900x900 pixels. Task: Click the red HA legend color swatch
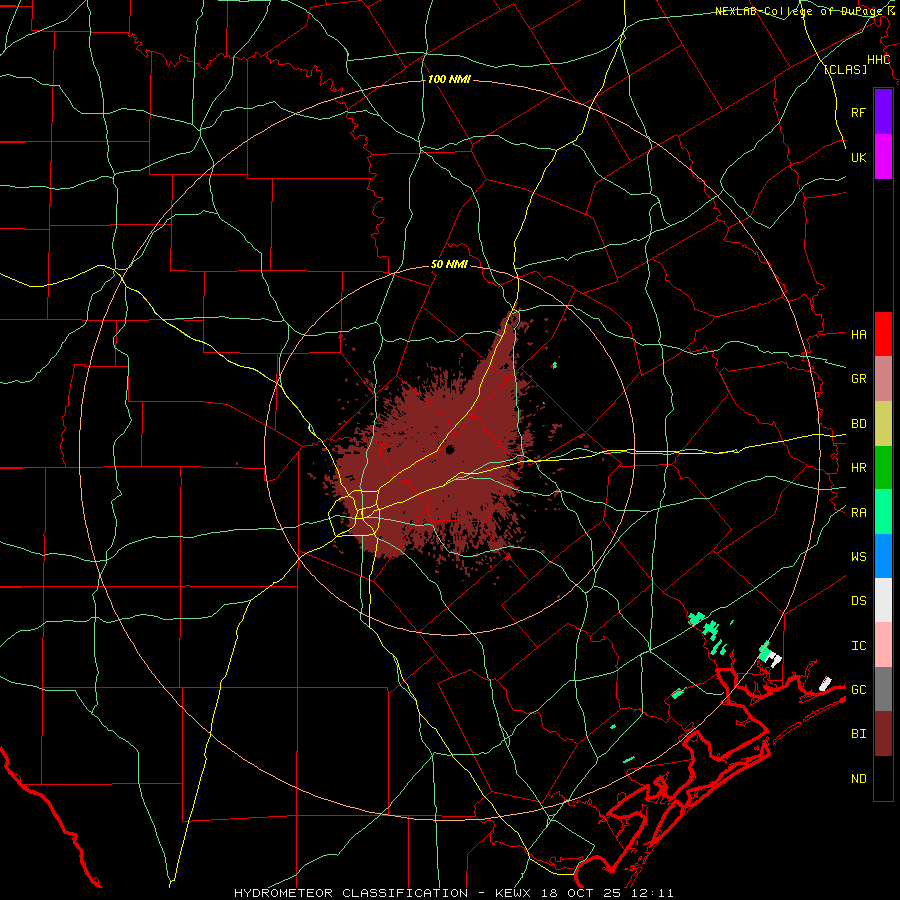click(883, 334)
